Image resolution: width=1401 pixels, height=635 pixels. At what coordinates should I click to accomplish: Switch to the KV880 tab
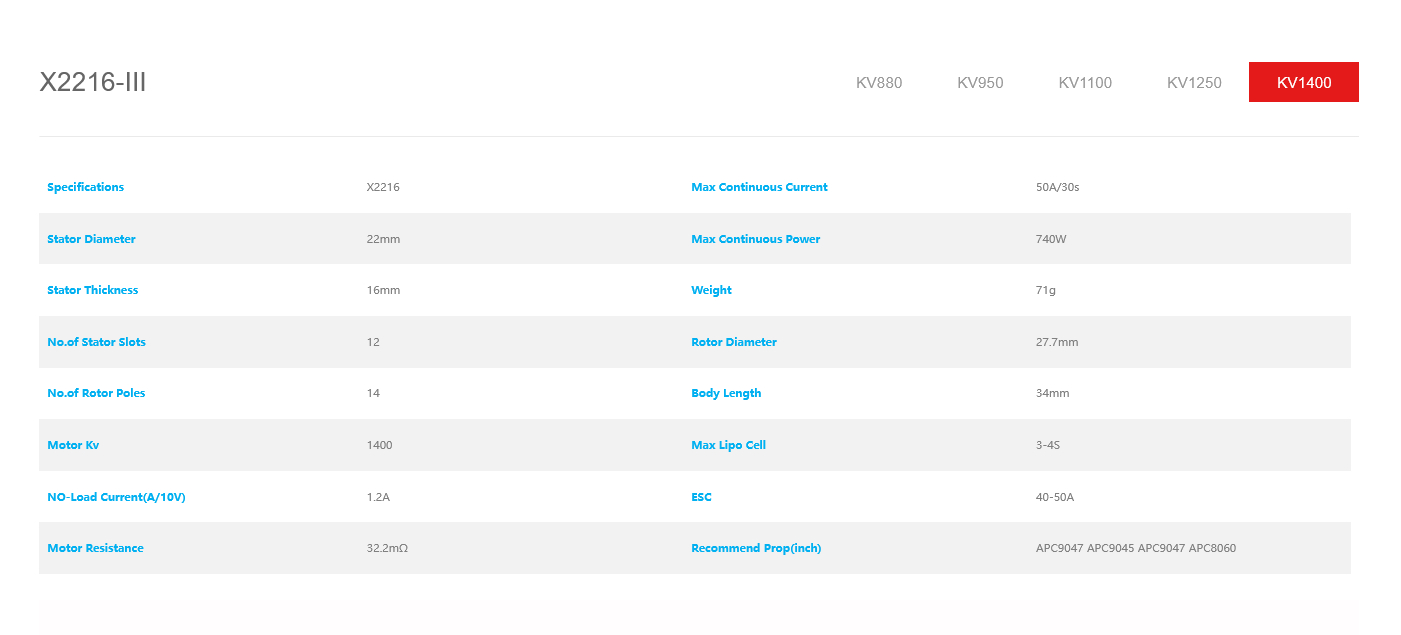click(879, 82)
